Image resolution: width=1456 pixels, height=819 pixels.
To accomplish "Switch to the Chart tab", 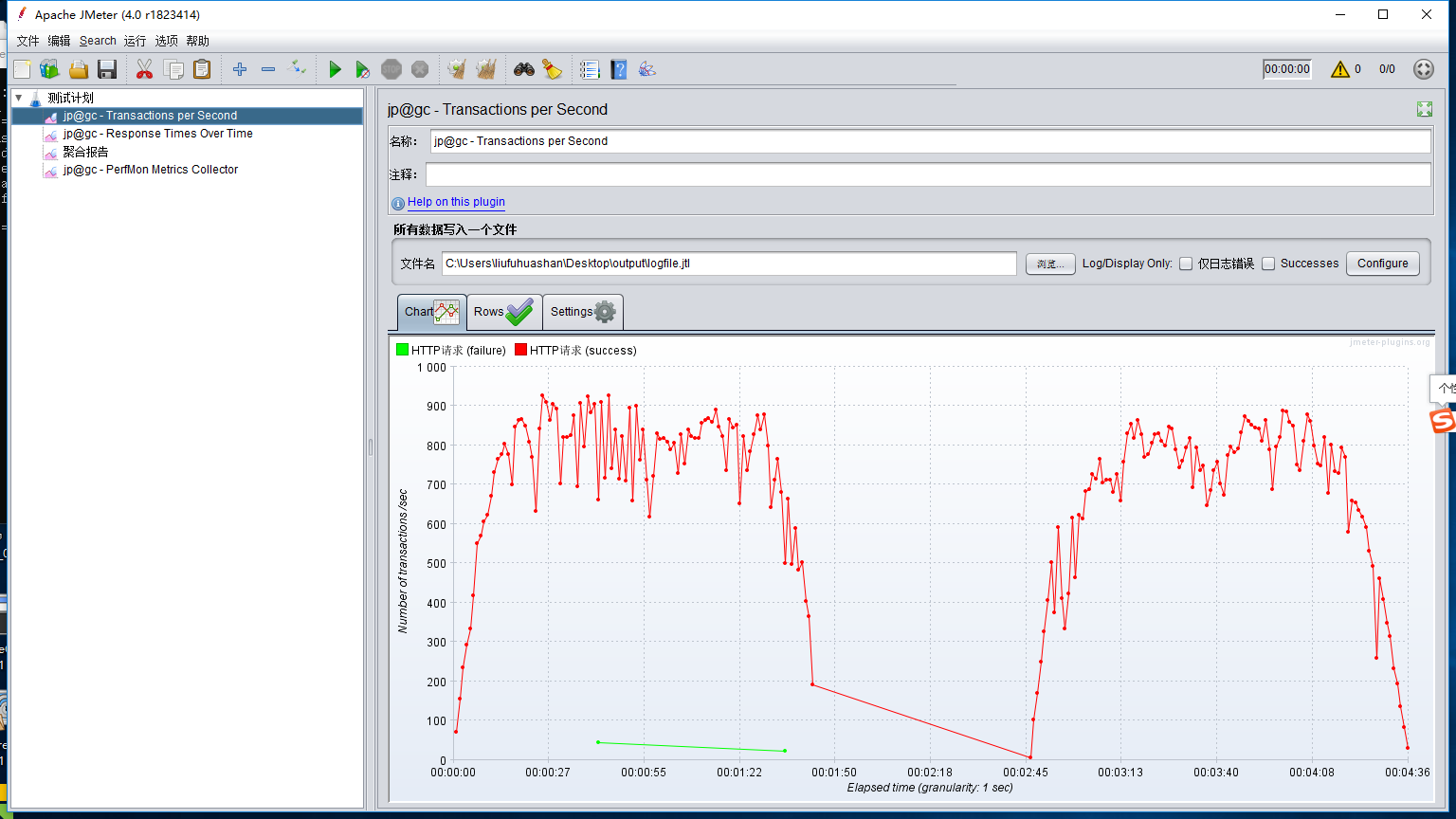I will pyautogui.click(x=432, y=312).
